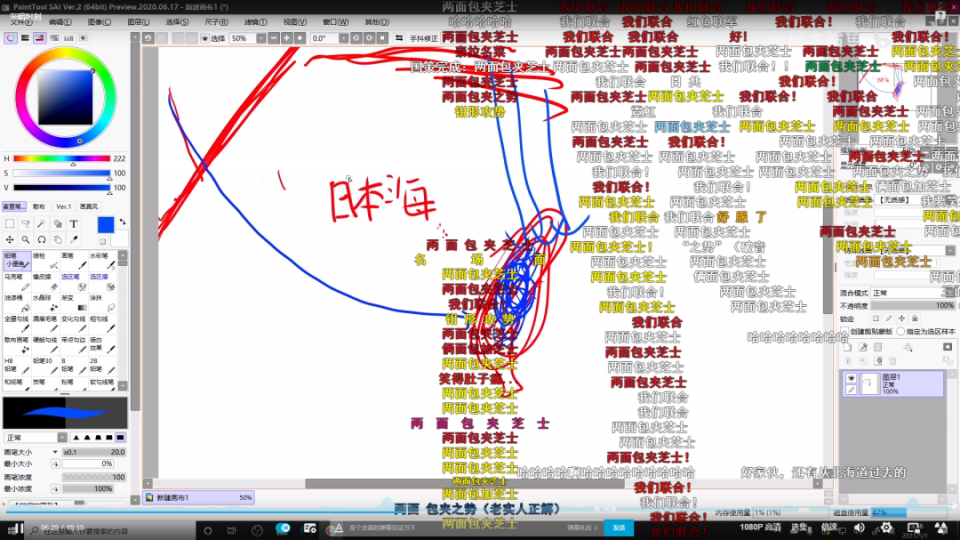Image resolution: width=960 pixels, height=540 pixels.
Task: Toggle visibility eye of 图层1
Action: click(x=850, y=379)
